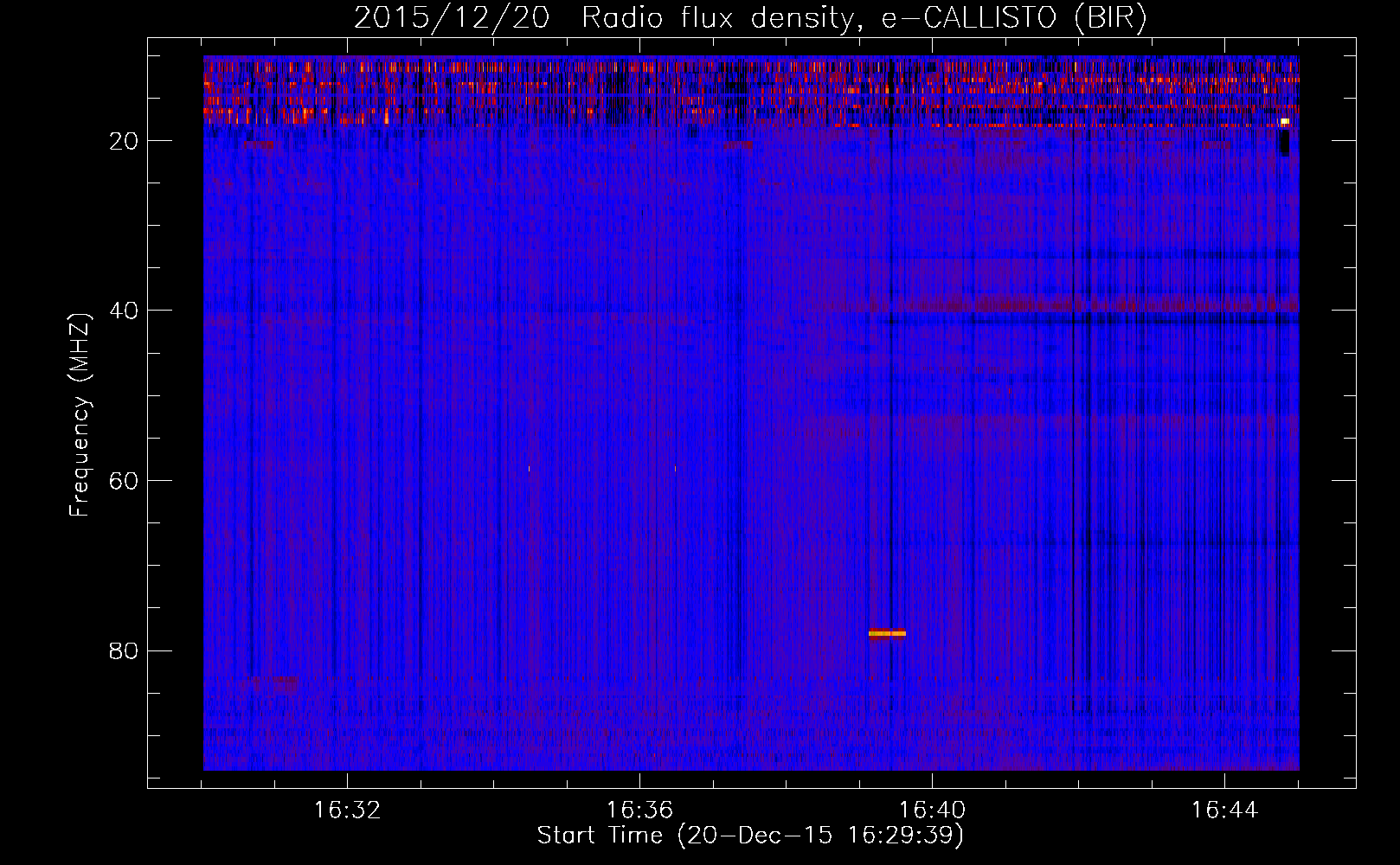Image resolution: width=1400 pixels, height=865 pixels.
Task: Click the 40 MHz frequency tick label
Action: click(x=124, y=311)
